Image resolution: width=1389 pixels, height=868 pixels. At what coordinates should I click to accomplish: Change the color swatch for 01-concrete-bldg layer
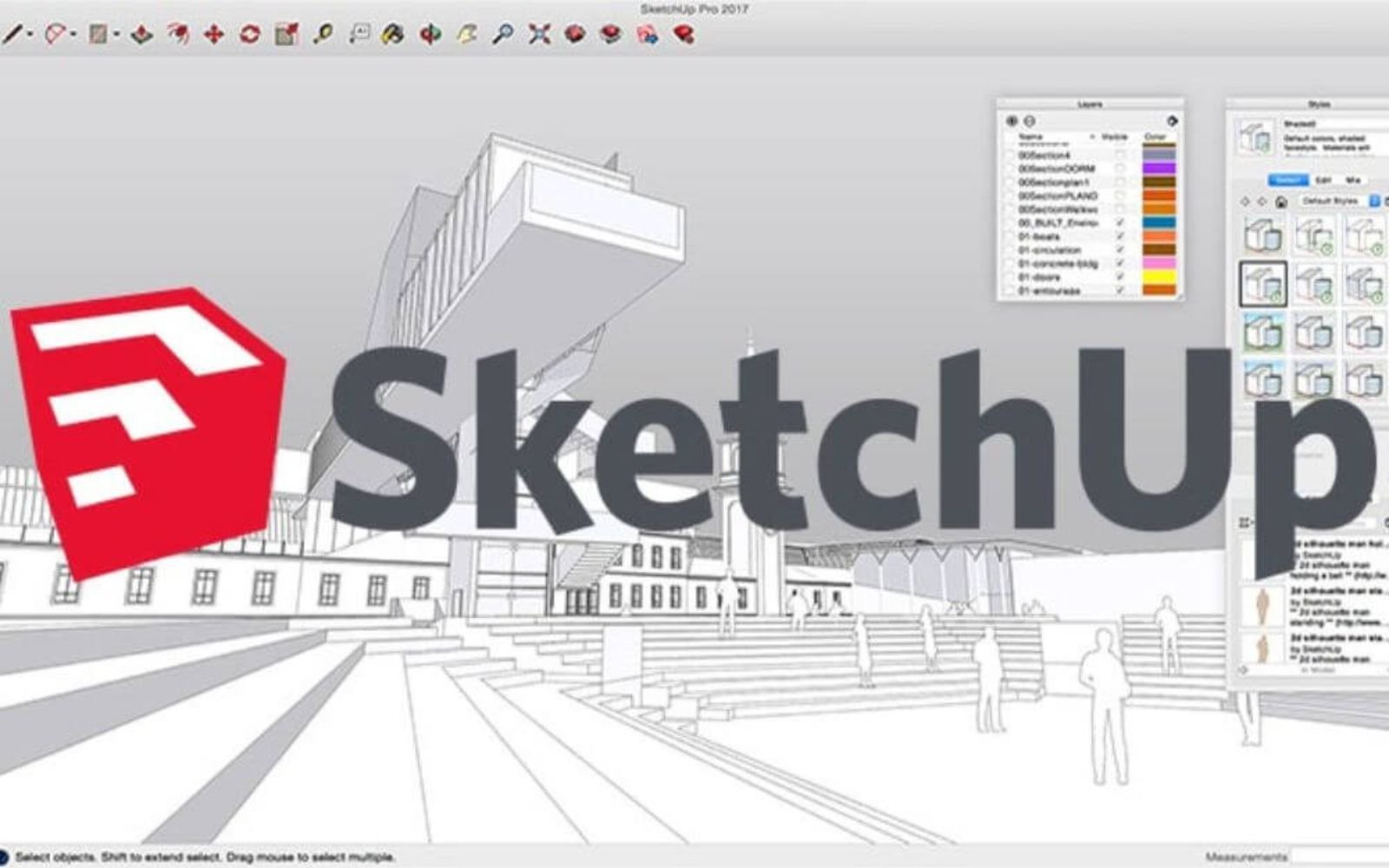(x=1159, y=264)
